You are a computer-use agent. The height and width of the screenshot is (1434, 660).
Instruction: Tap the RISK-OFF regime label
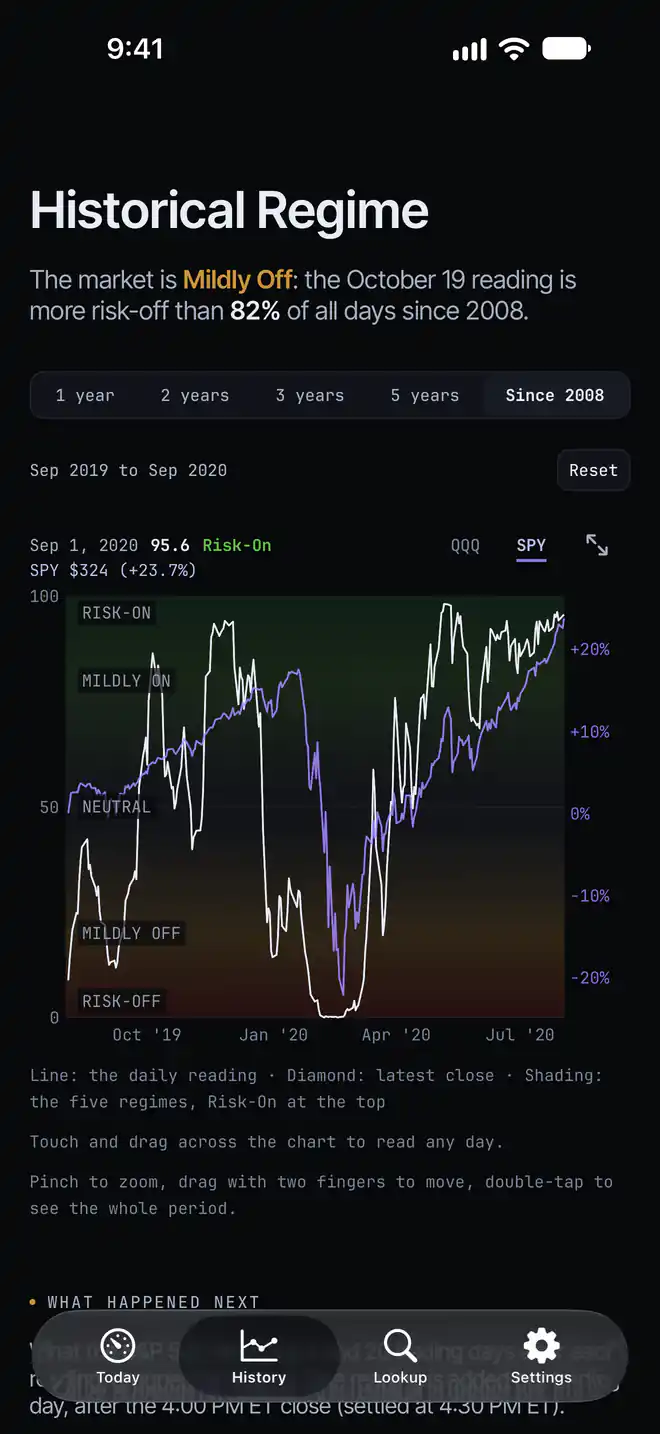pos(121,1001)
